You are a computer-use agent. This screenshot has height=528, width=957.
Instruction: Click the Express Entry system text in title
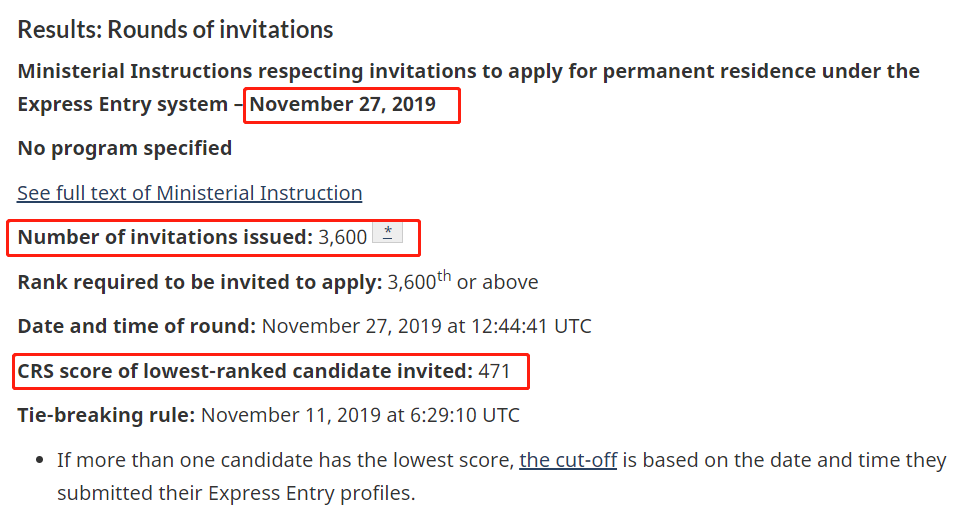click(123, 104)
